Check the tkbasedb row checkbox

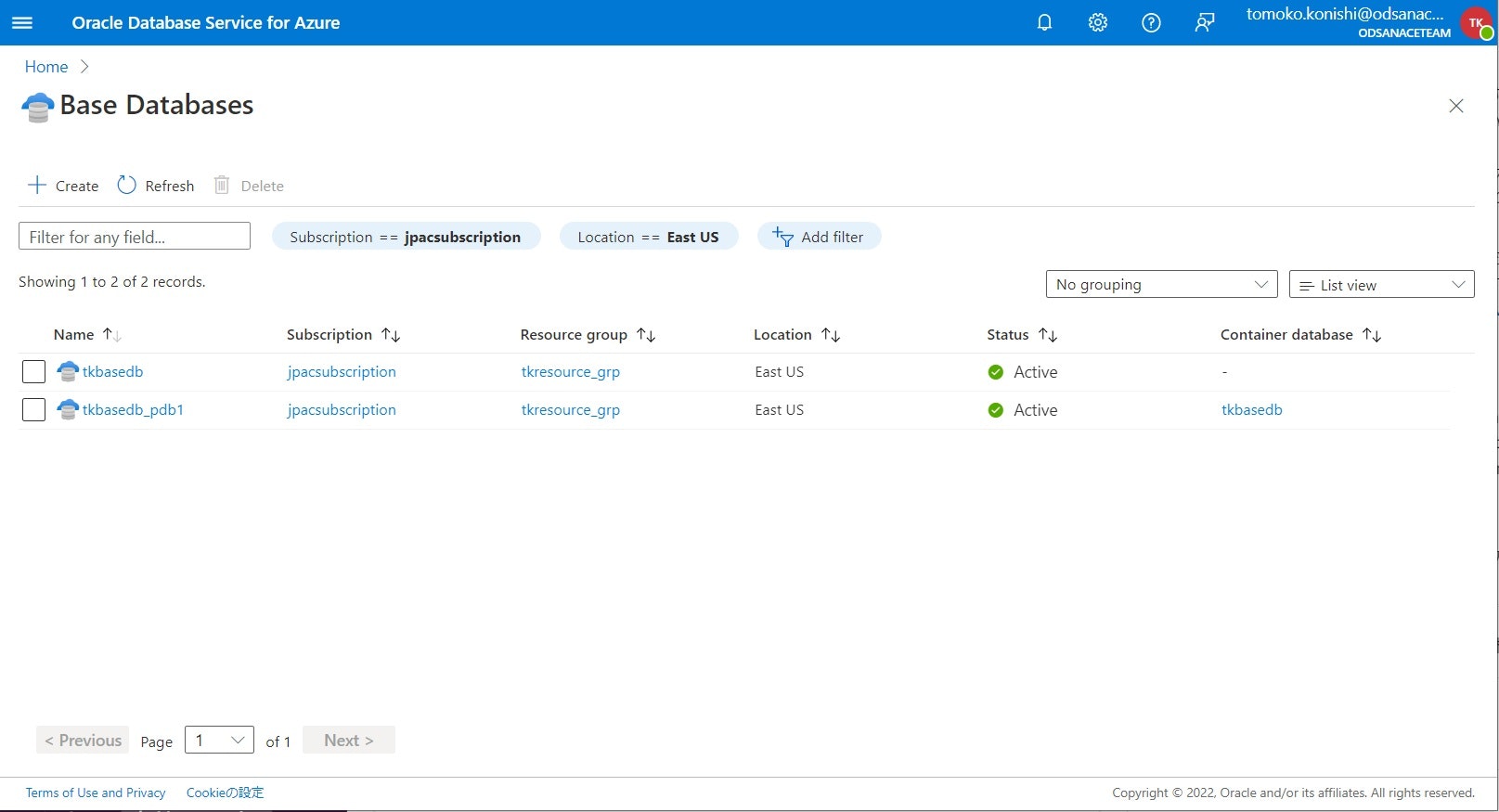[x=33, y=372]
